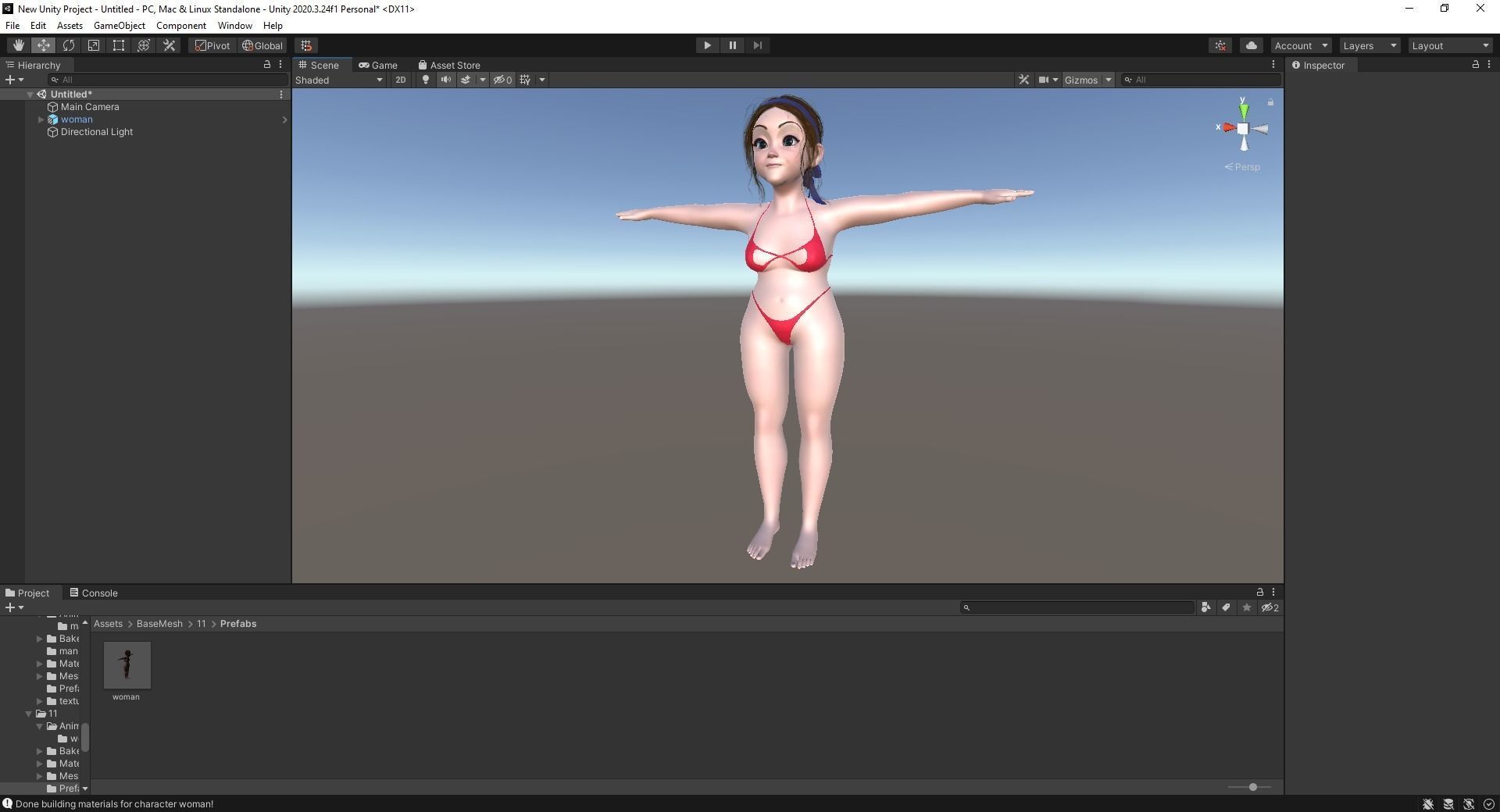
Task: Save the project search as favorite
Action: [x=1247, y=607]
